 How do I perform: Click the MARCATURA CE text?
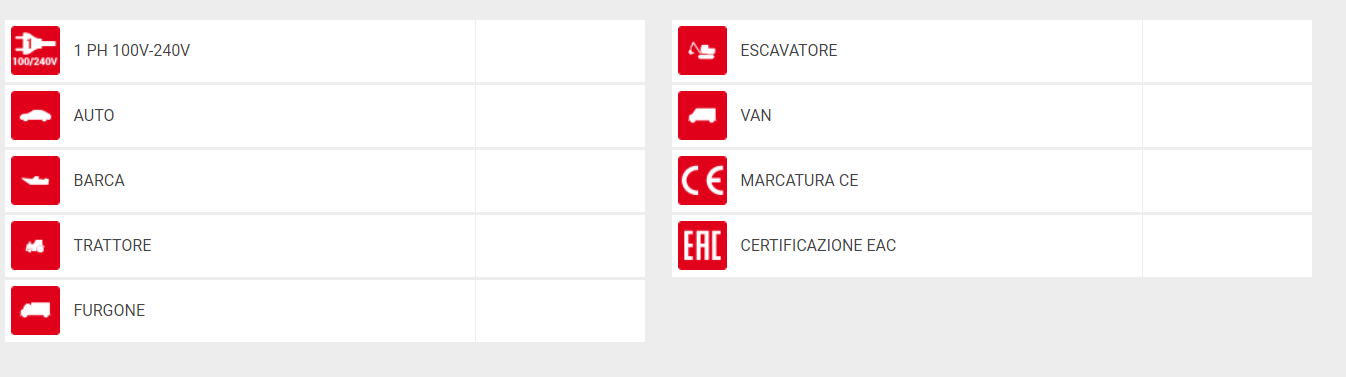click(x=799, y=180)
